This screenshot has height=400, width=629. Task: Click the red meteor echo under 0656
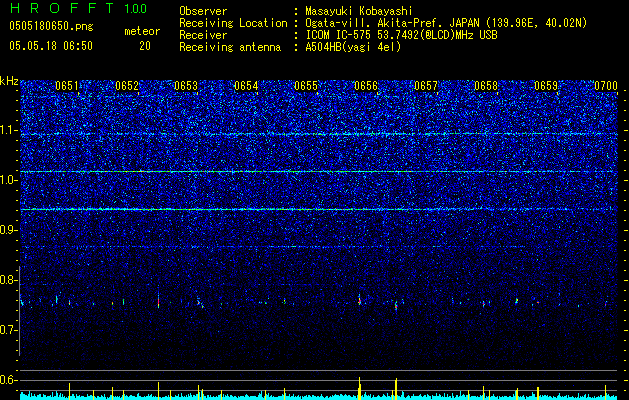pos(359,301)
